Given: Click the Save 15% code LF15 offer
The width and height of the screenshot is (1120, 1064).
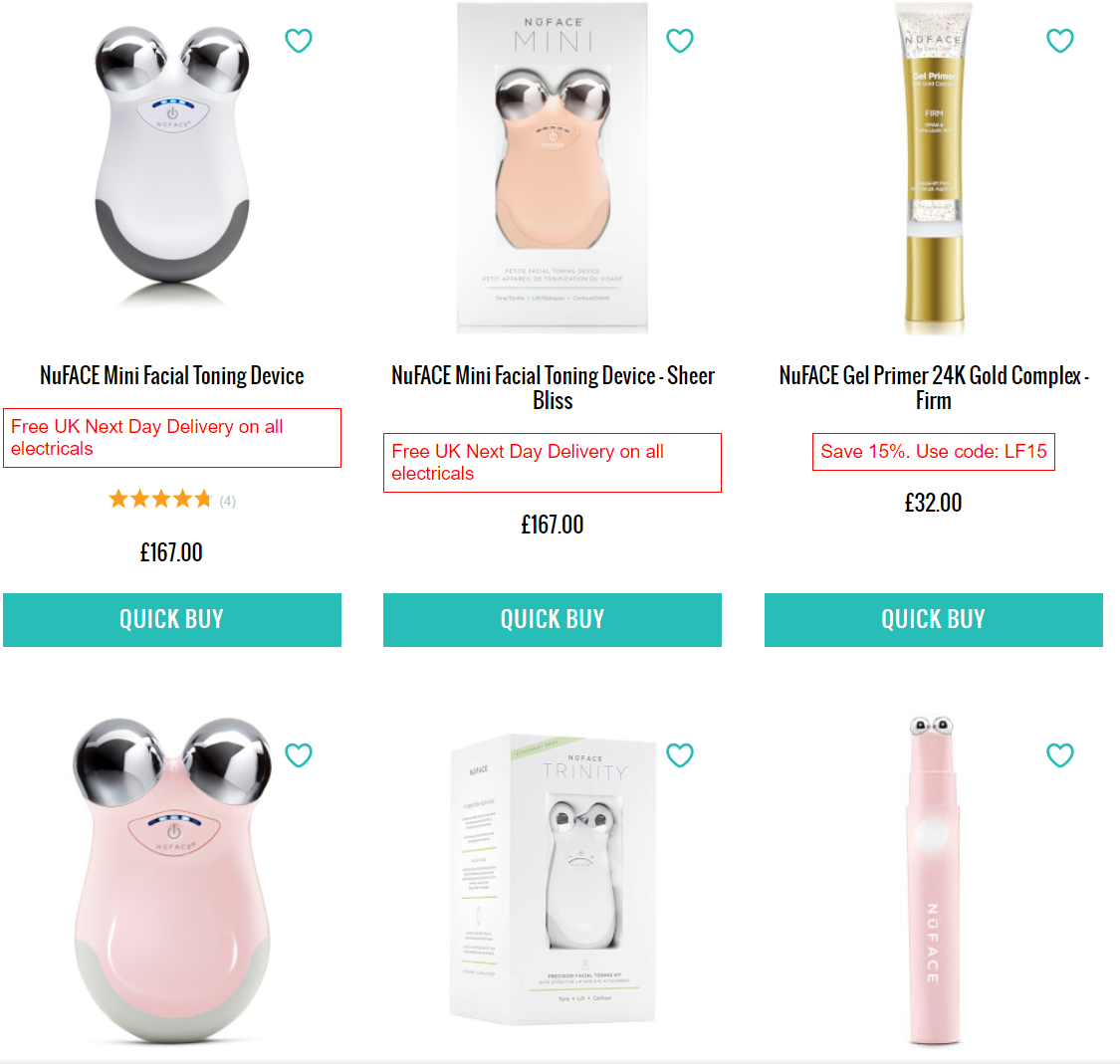Looking at the screenshot, I should [x=933, y=452].
